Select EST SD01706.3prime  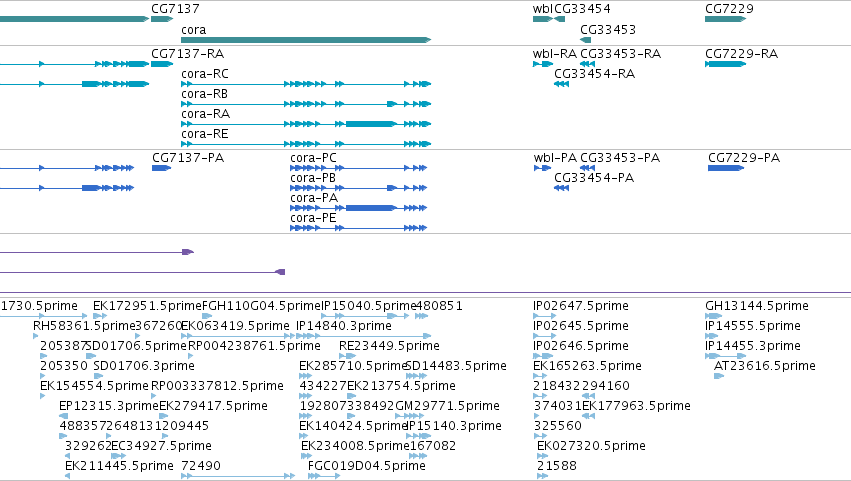[x=144, y=366]
